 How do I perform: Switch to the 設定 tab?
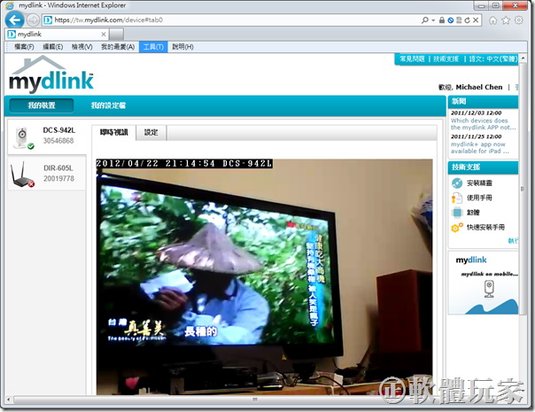pos(151,132)
